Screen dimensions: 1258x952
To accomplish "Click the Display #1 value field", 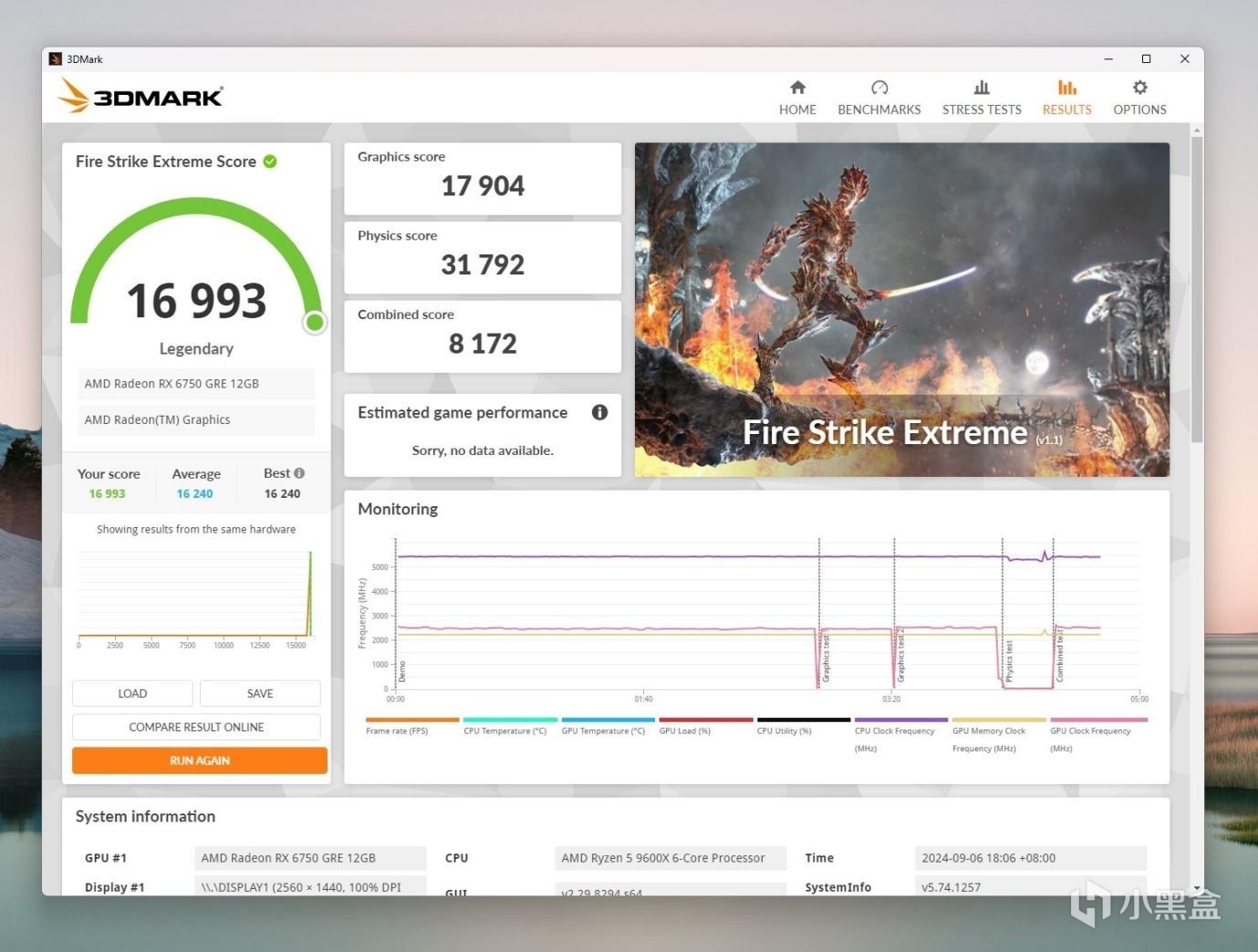I will tap(310, 886).
